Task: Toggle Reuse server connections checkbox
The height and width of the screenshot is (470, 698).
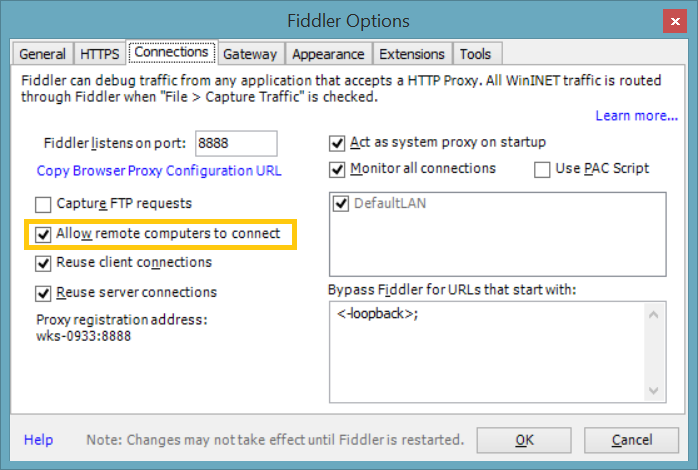Action: (x=43, y=293)
